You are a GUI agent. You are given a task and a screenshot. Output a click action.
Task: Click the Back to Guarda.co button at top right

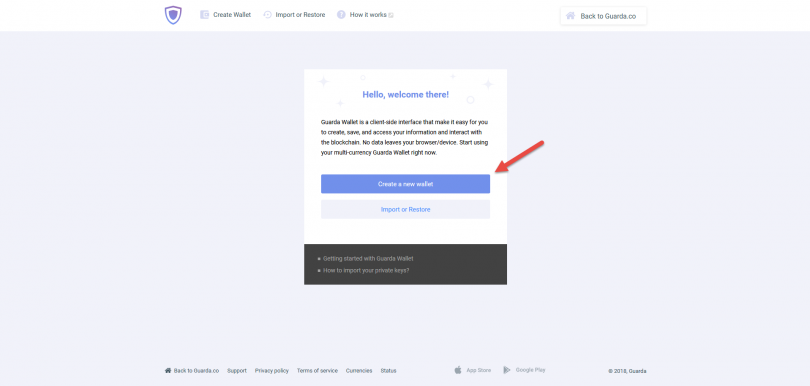point(603,16)
